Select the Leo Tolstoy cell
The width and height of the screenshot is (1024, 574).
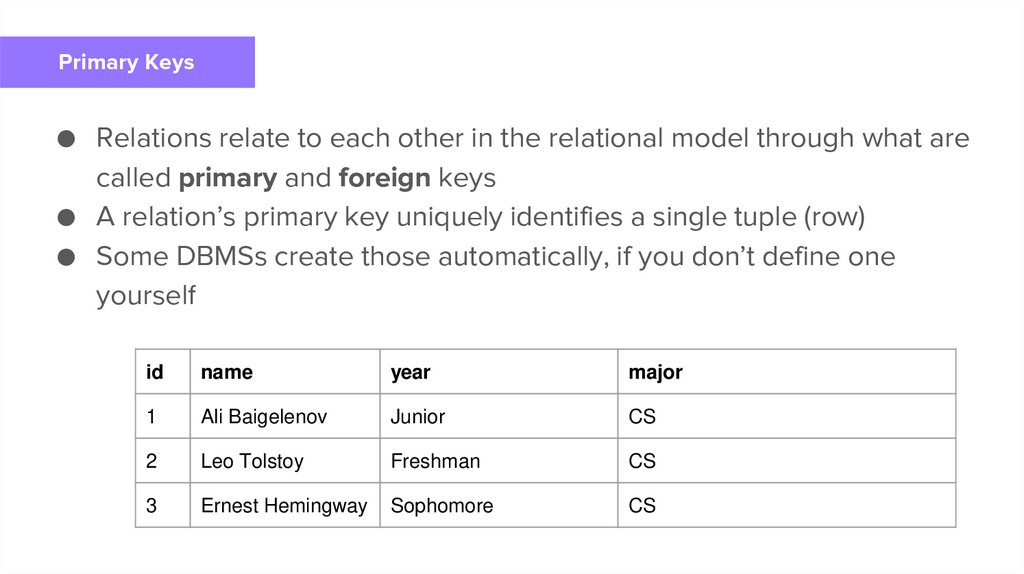[252, 461]
